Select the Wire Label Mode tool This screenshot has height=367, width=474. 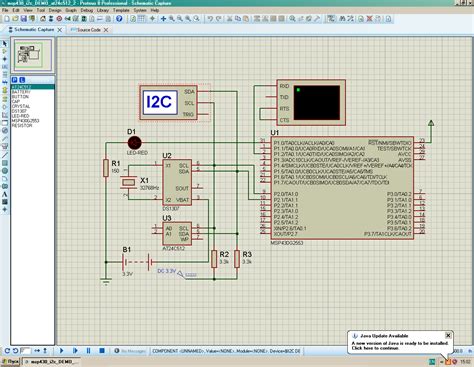(x=5, y=67)
